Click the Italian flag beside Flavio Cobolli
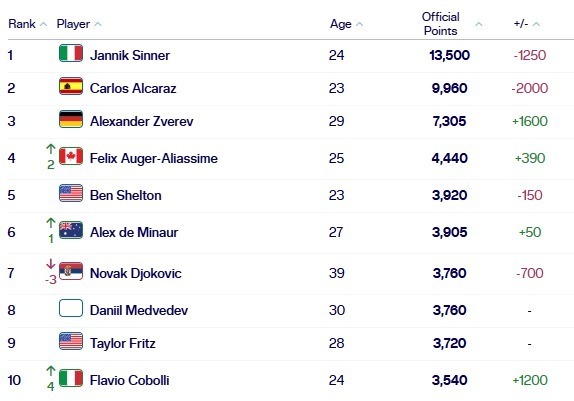The image size is (574, 401). [71, 378]
